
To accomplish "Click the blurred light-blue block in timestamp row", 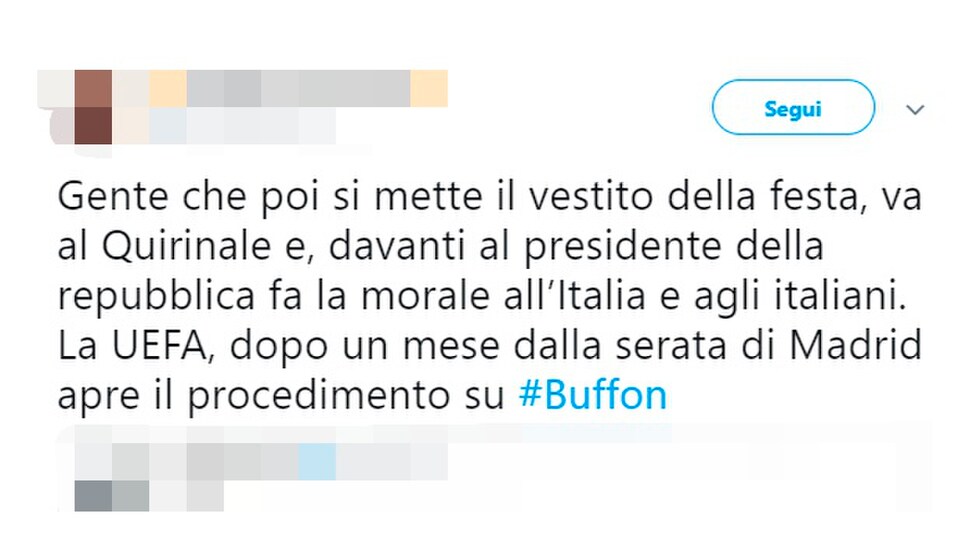I will pos(317,462).
